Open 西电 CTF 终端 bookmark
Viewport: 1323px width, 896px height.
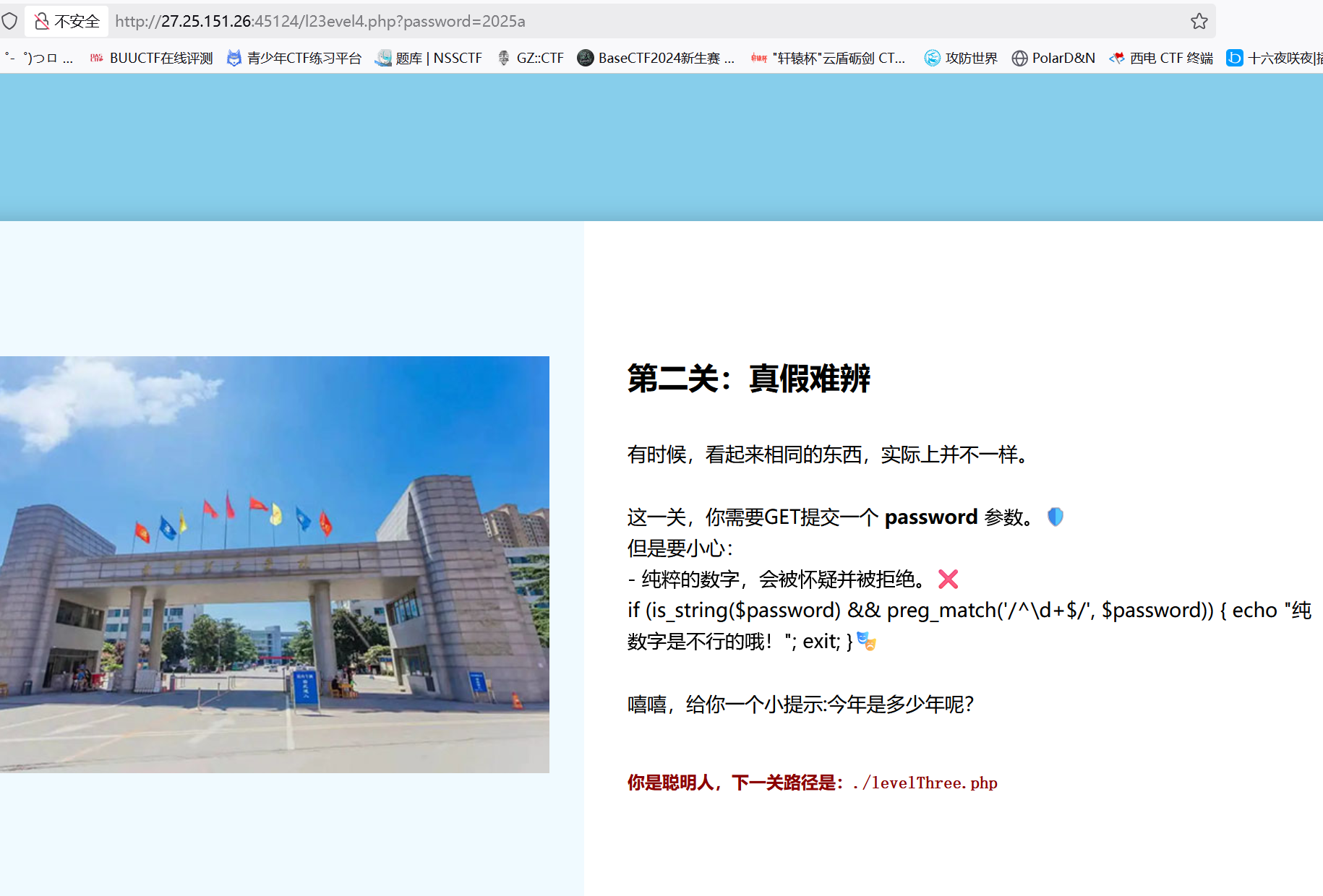pos(1162,58)
